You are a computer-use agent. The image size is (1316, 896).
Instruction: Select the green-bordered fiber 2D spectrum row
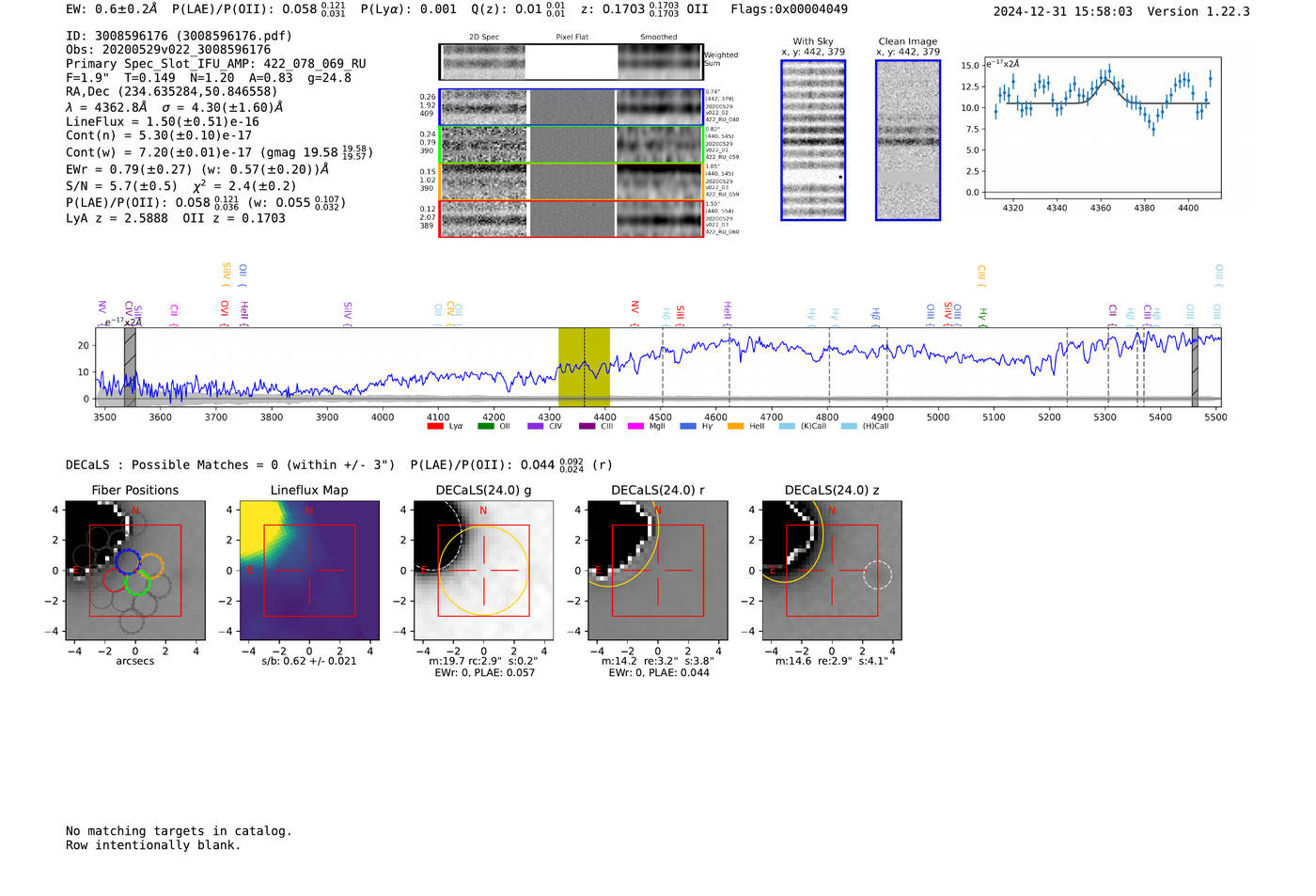tap(571, 145)
